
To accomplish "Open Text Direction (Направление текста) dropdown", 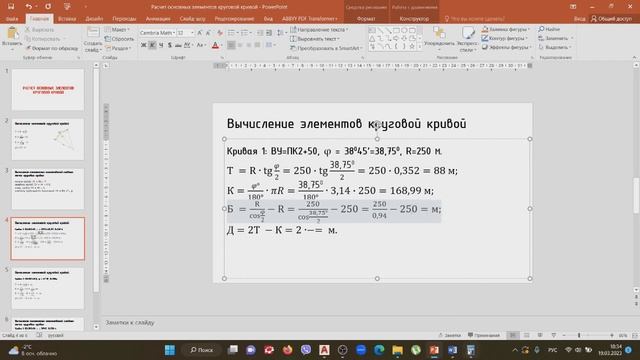I will 319,30.
